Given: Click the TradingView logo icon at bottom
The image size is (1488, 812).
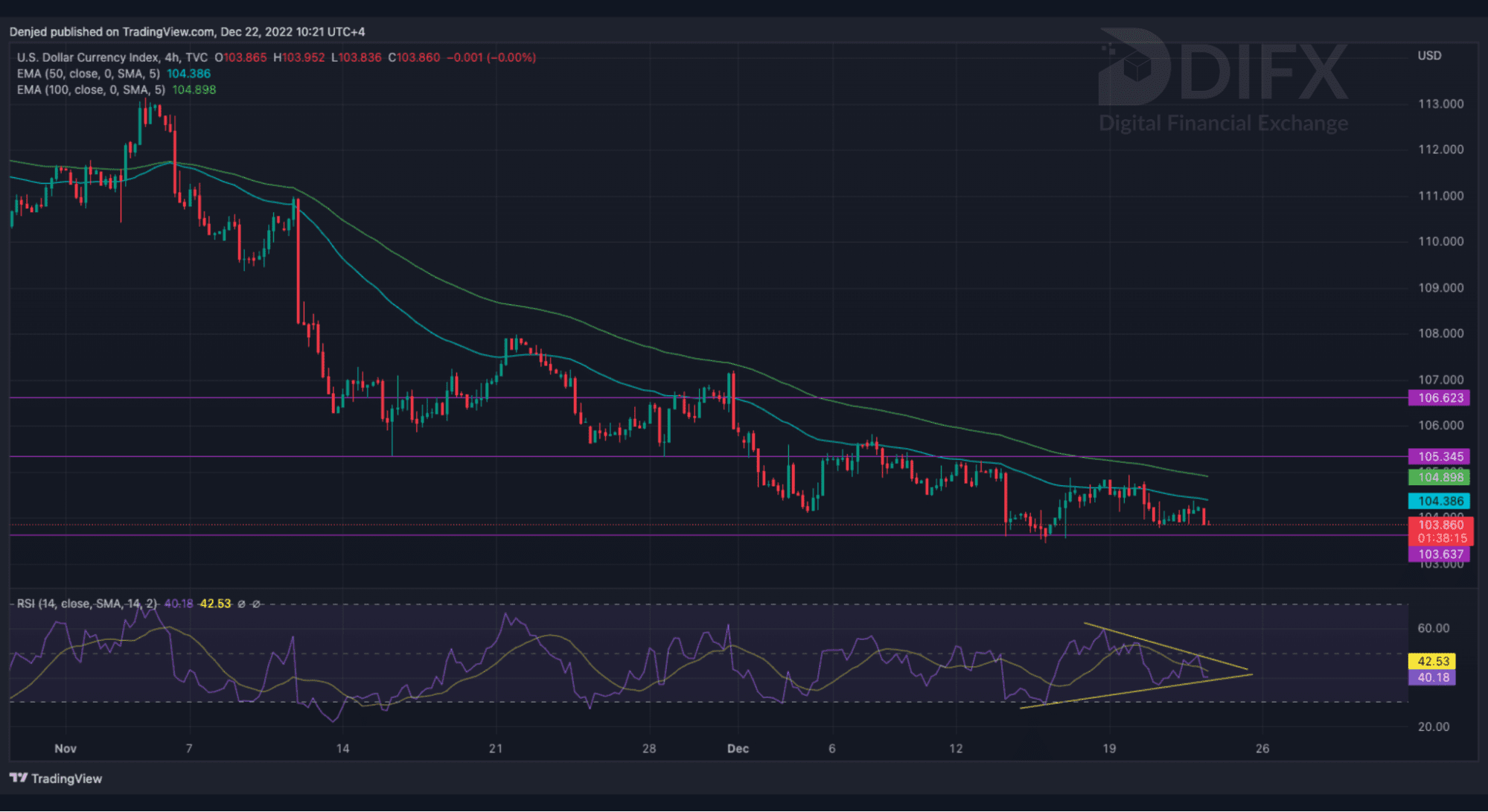Looking at the screenshot, I should pyautogui.click(x=18, y=778).
